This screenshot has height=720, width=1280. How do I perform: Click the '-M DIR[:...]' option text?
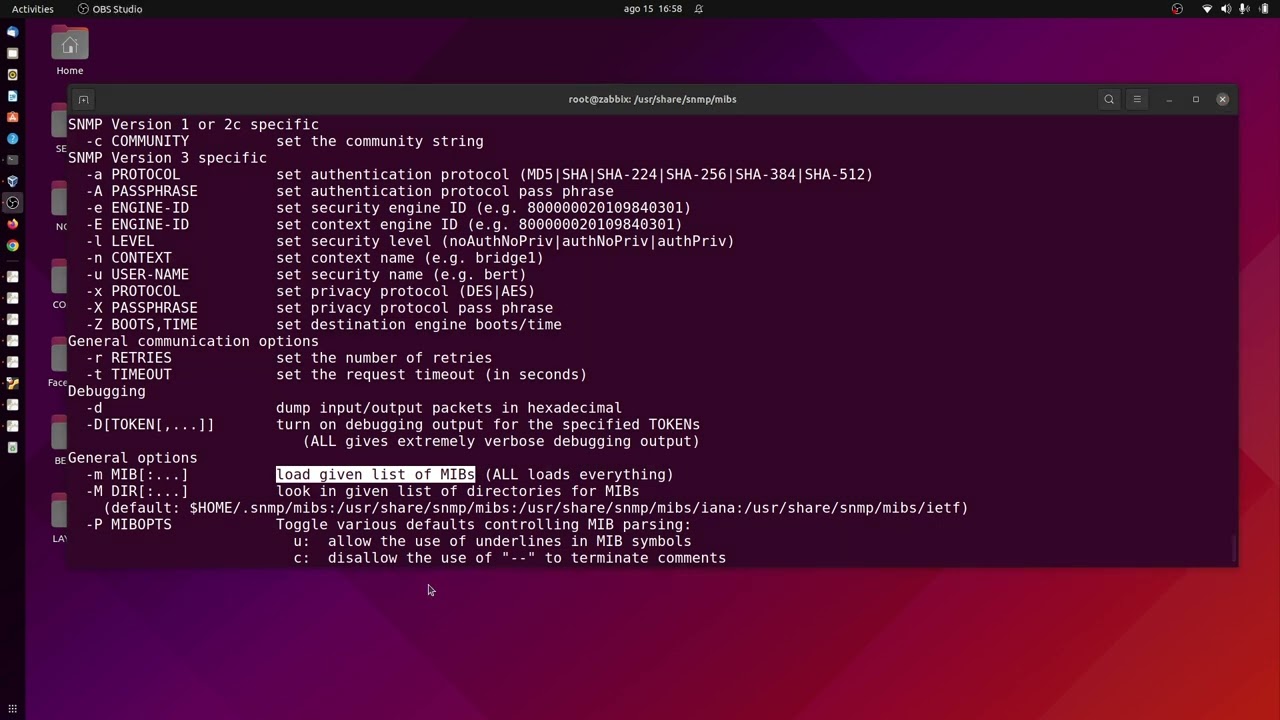(137, 492)
